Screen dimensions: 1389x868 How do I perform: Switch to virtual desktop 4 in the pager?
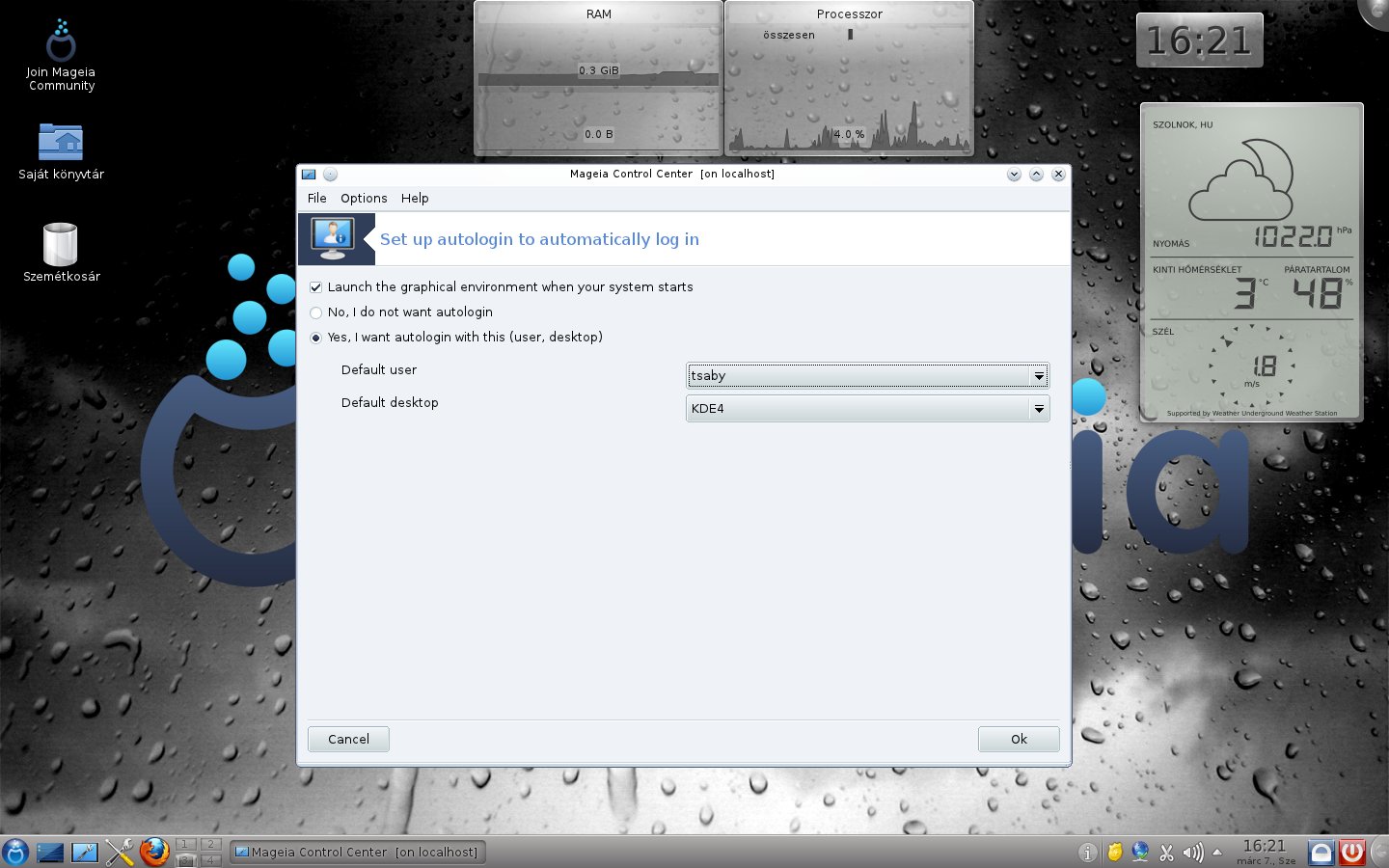click(x=210, y=859)
